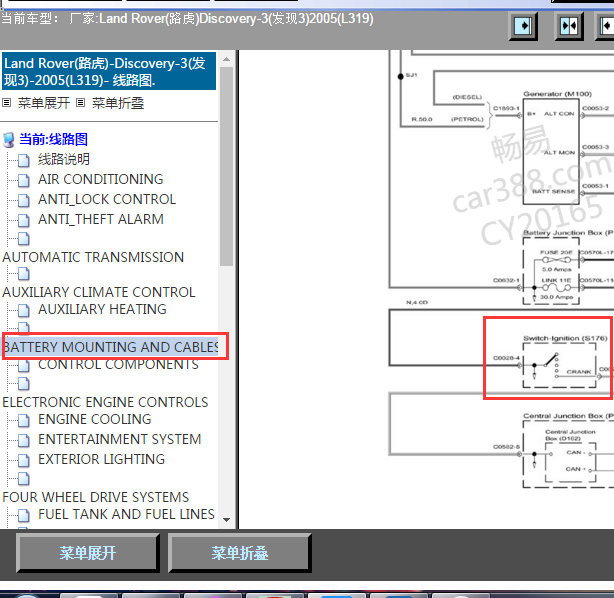Open AIR CONDITIONING wiring diagram
The image size is (614, 598).
101,179
